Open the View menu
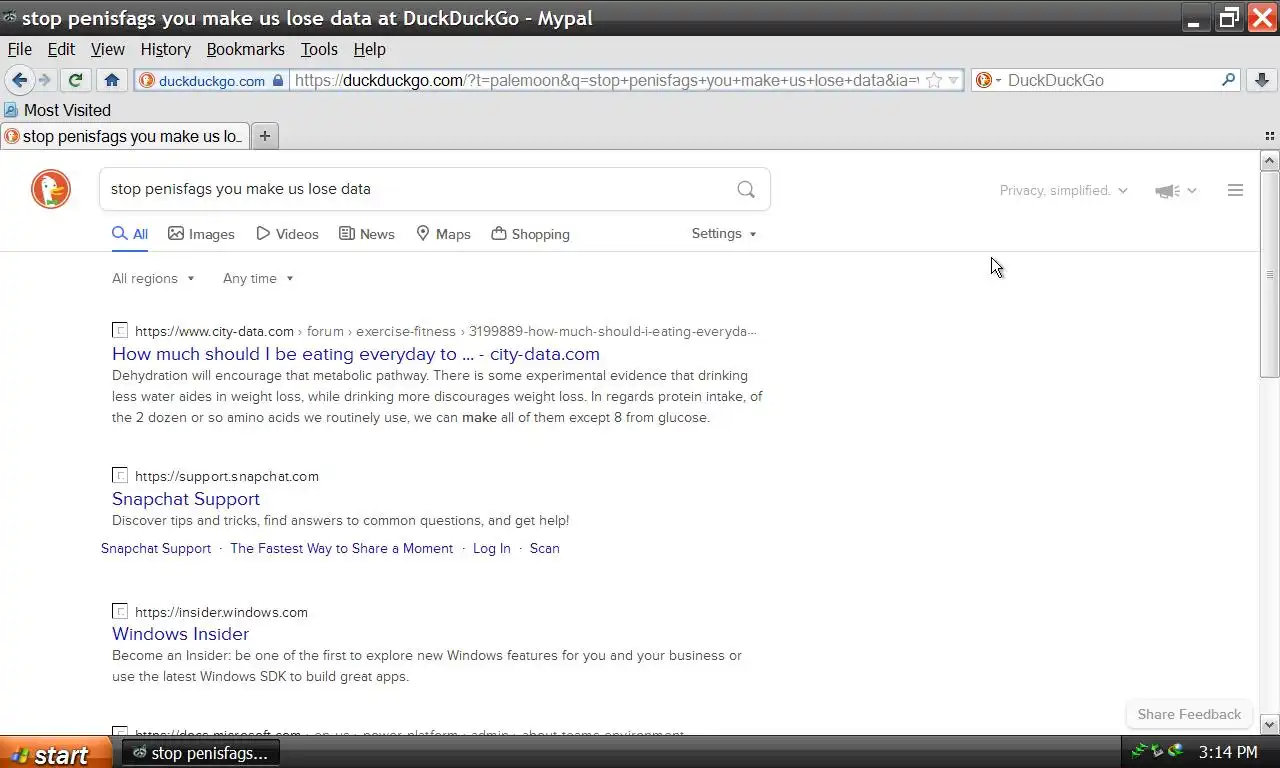The width and height of the screenshot is (1280, 768). point(107,49)
